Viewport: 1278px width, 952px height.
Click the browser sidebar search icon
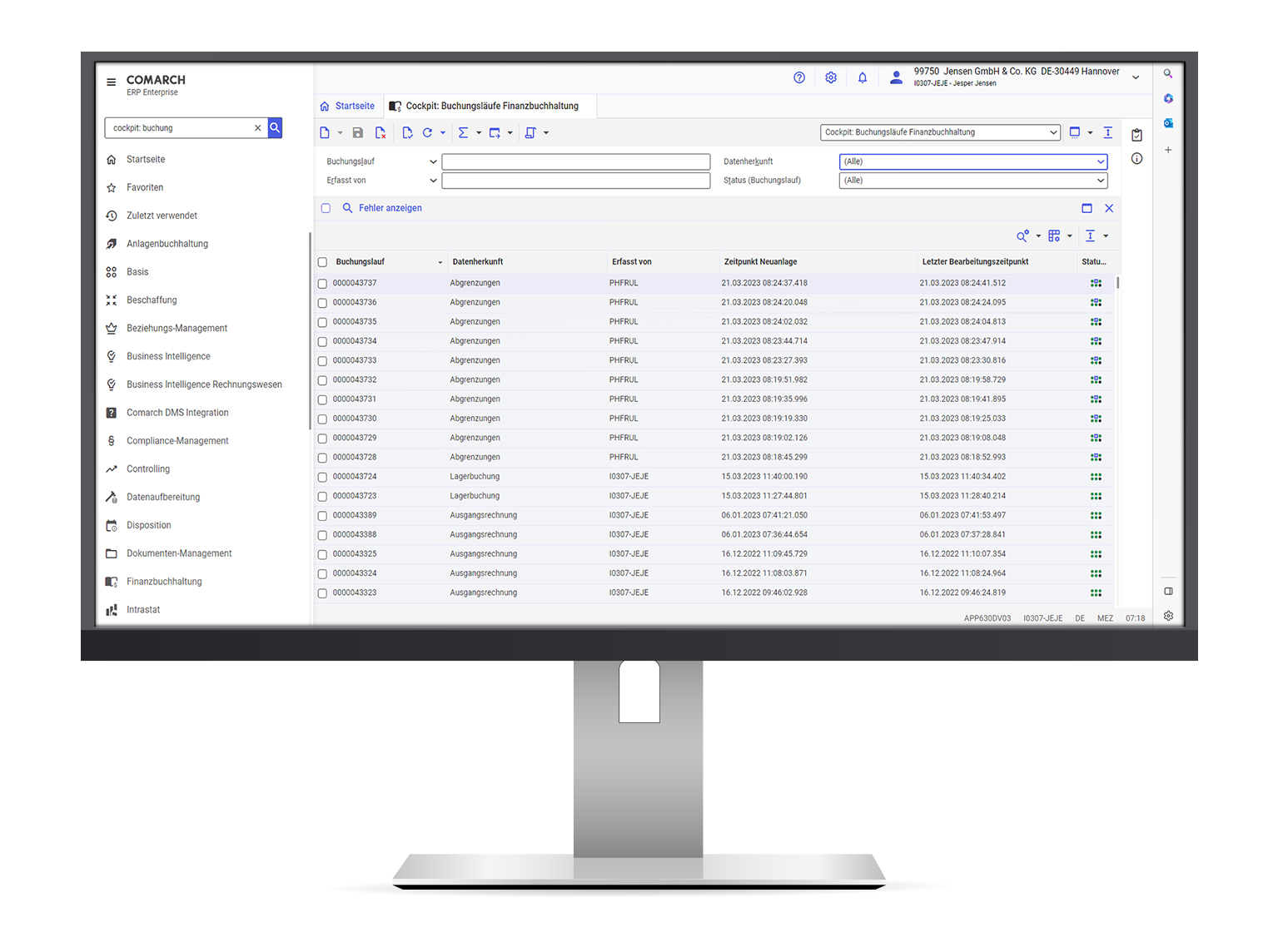(1168, 74)
